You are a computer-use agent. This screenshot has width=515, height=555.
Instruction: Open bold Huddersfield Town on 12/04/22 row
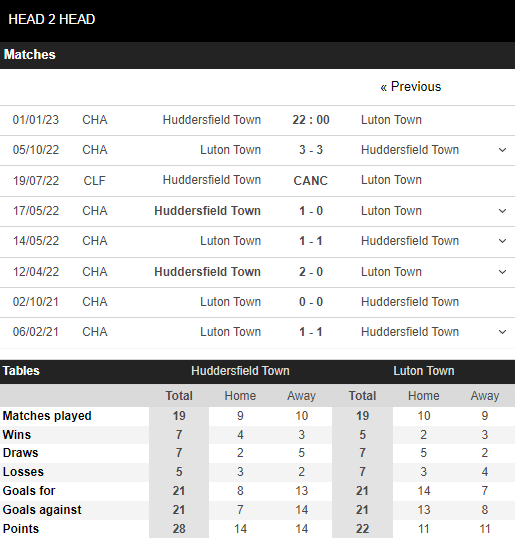[x=207, y=272]
